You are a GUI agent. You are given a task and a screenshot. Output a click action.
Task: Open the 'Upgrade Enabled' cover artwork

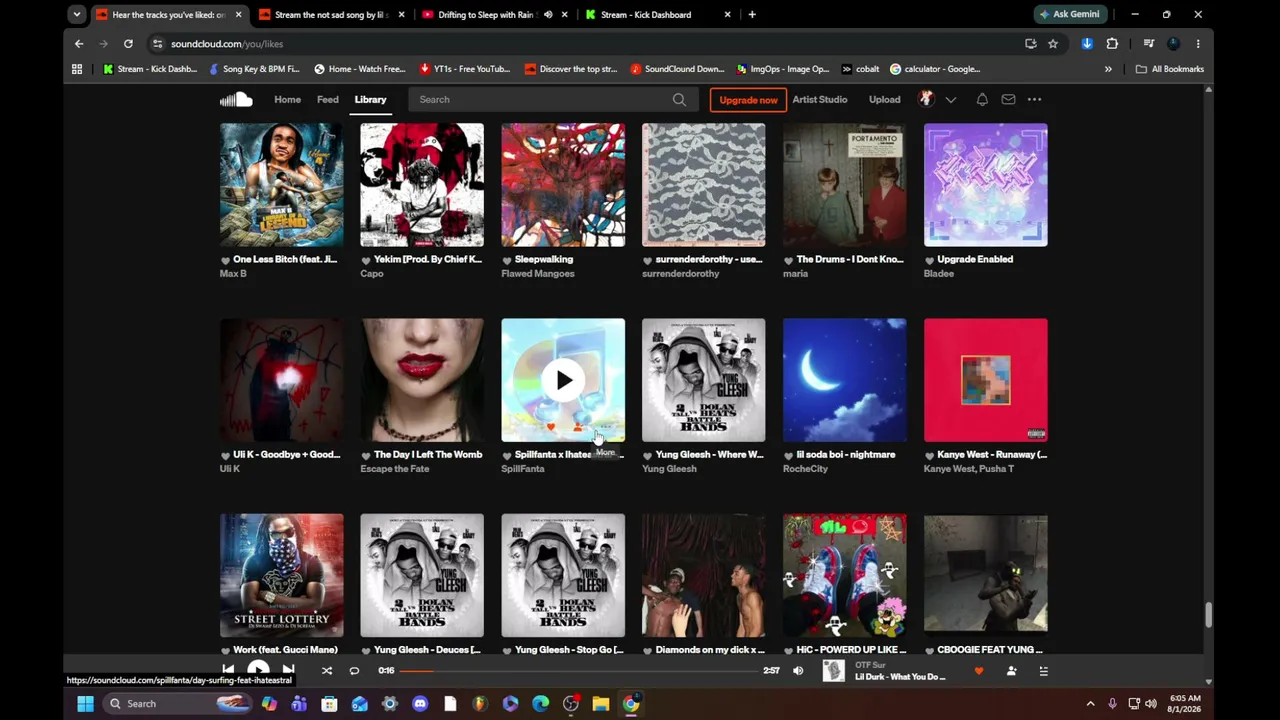tap(986, 185)
